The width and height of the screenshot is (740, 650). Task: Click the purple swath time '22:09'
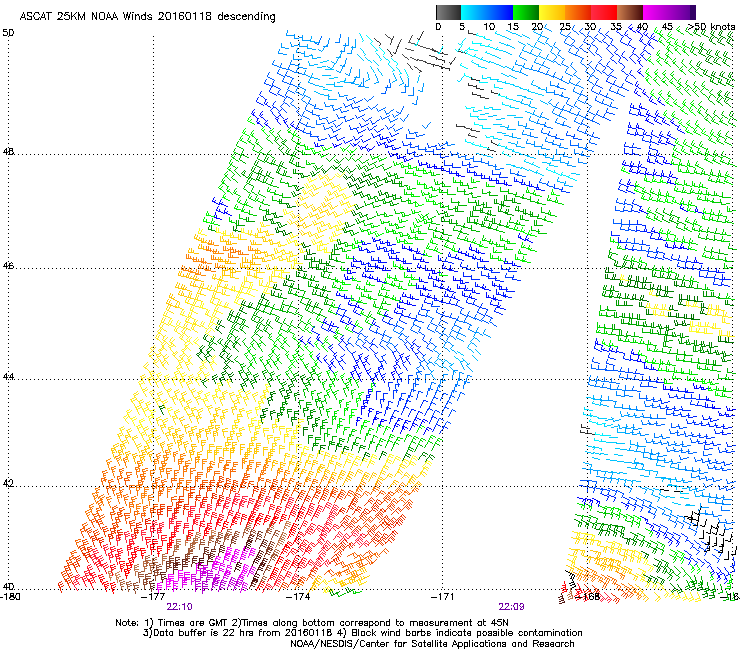click(x=512, y=607)
